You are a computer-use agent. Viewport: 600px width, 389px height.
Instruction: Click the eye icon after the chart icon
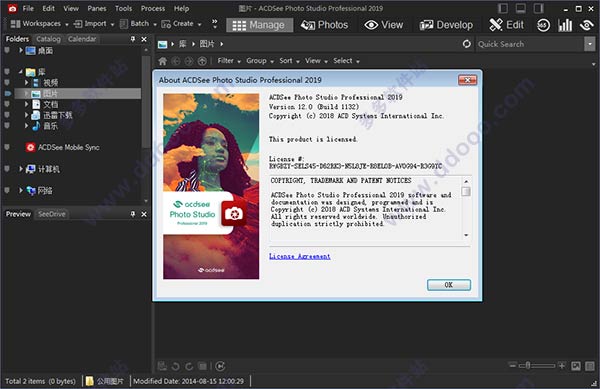coord(586,25)
